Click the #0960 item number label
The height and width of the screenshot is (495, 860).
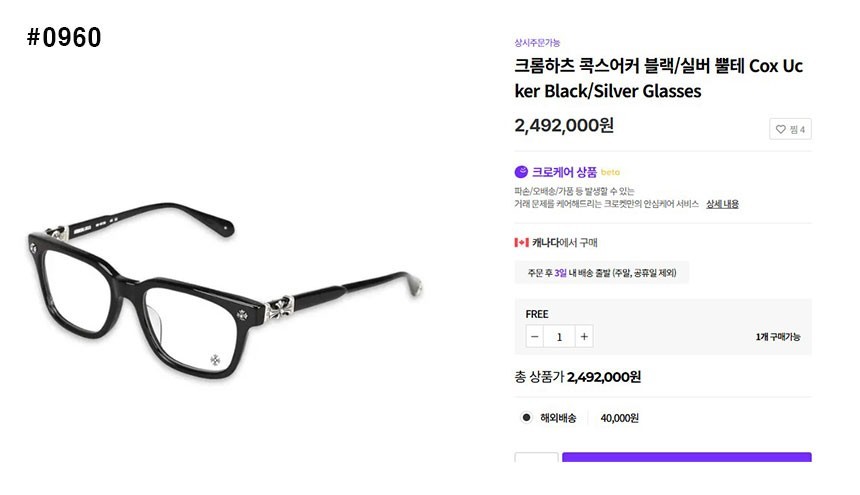pos(64,38)
